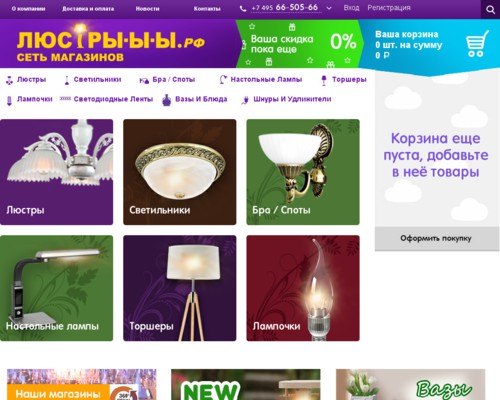Click the shopping cart icon

(x=477, y=44)
